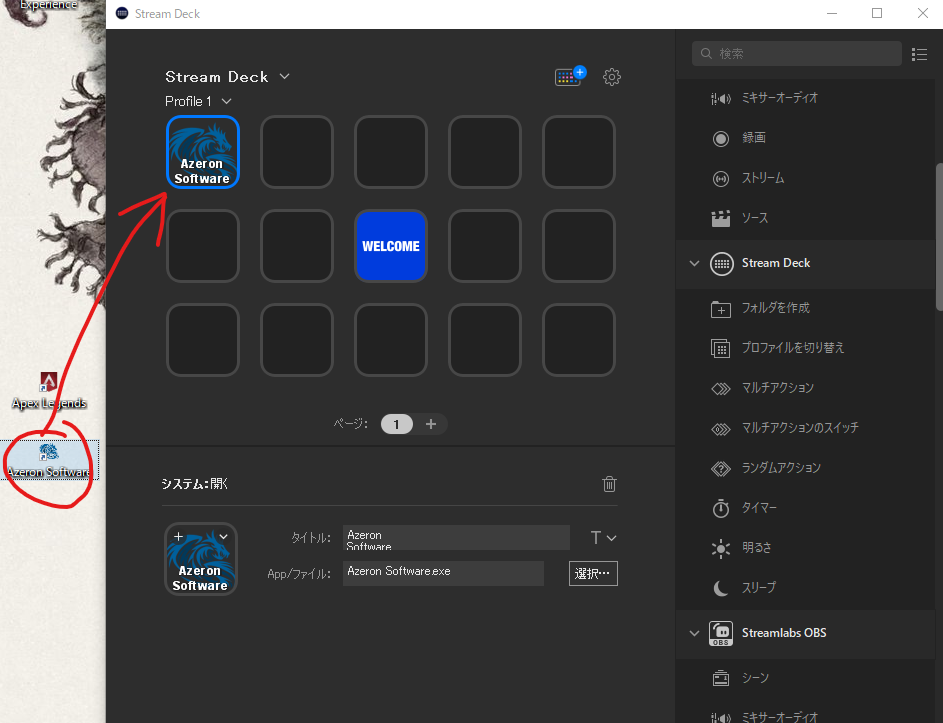Screen dimensions: 943x723
Task: Click the Apex Legends desktop shortcut
Action: (x=49, y=391)
